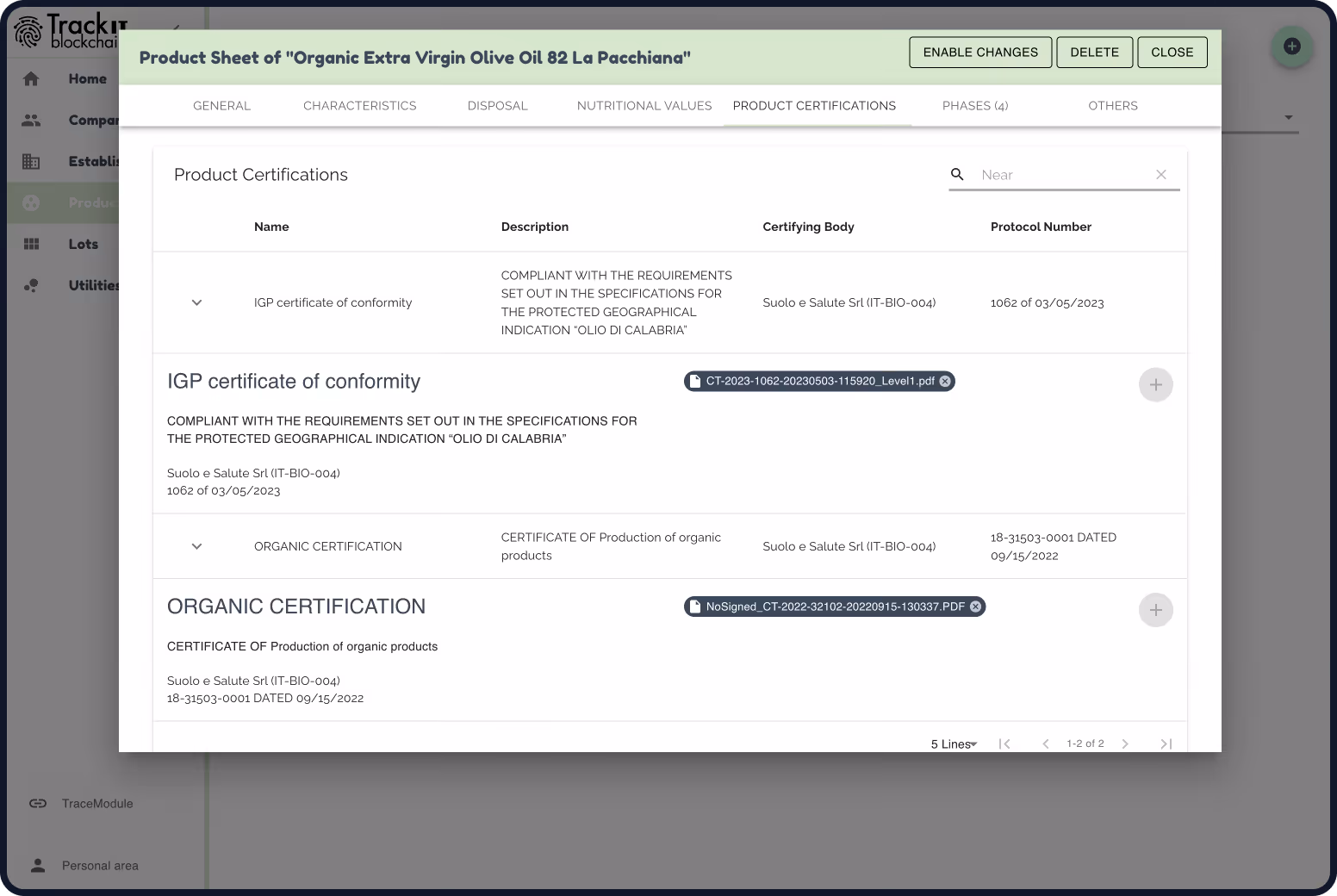Click the file icon on CT-2023-1062 chip

coord(695,381)
